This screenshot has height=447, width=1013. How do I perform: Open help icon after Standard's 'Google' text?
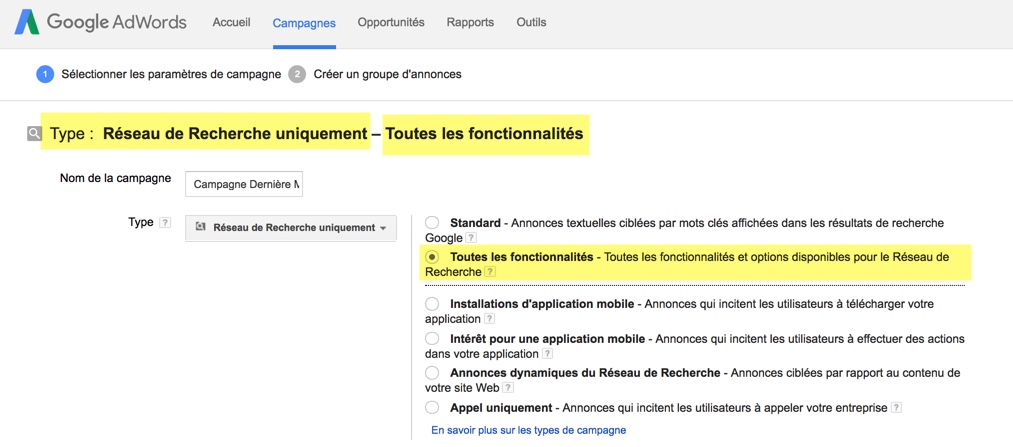point(471,238)
